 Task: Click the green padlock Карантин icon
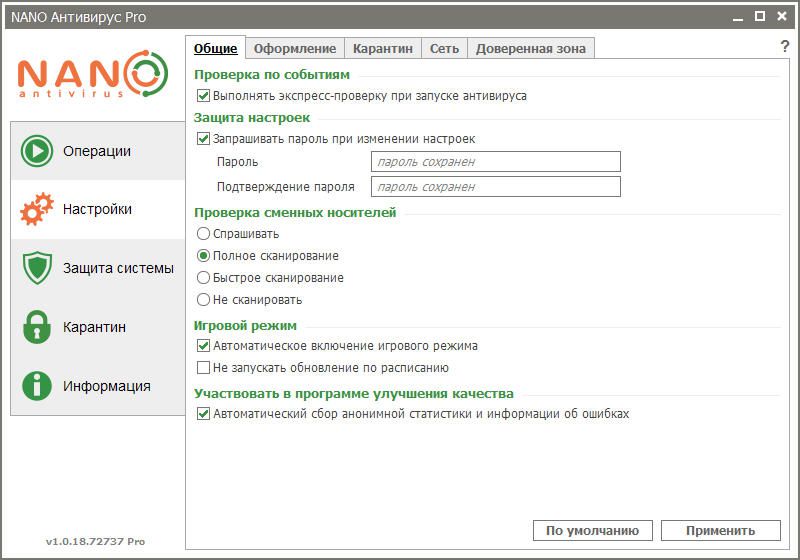point(37,327)
